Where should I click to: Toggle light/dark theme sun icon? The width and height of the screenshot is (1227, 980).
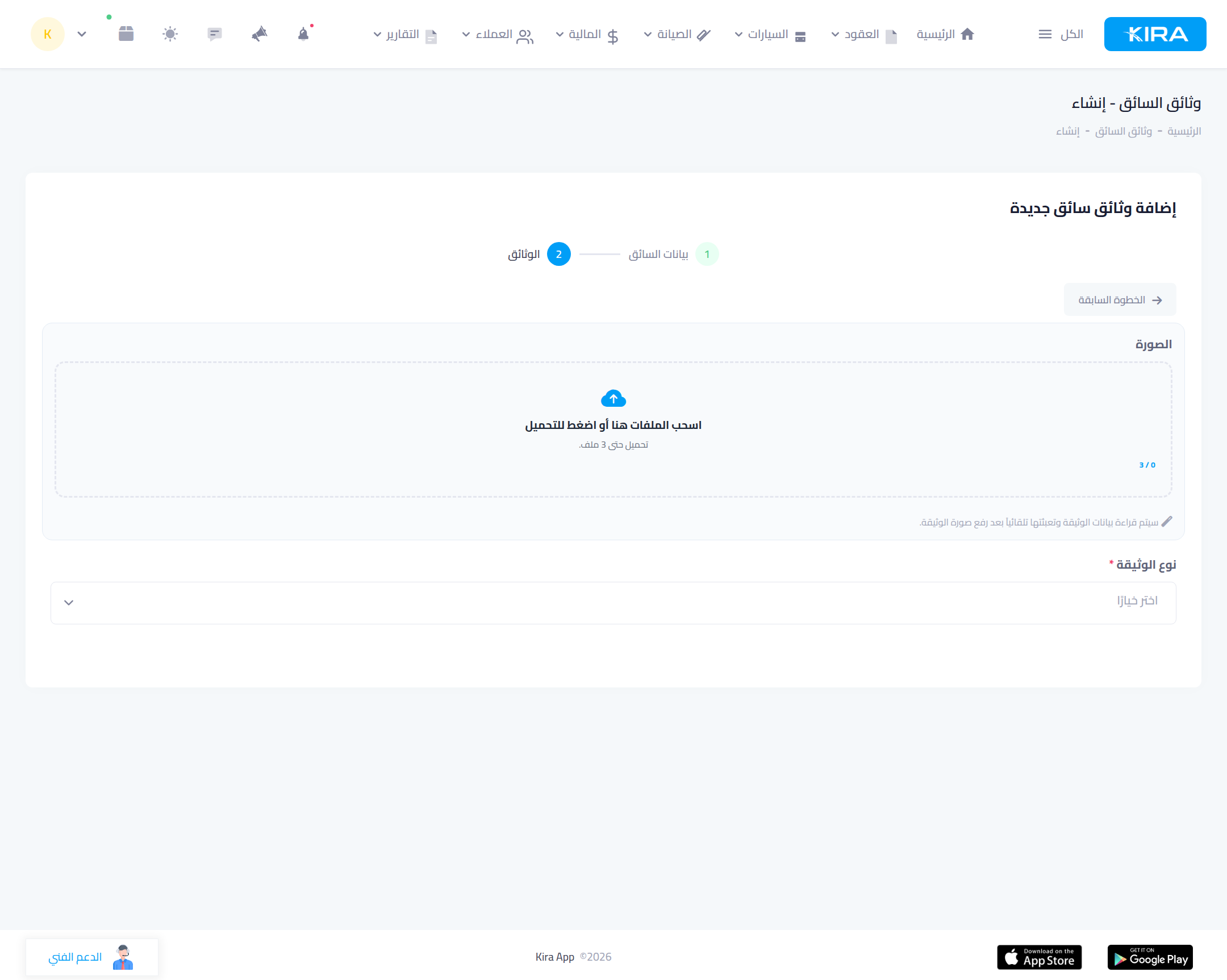tap(170, 34)
